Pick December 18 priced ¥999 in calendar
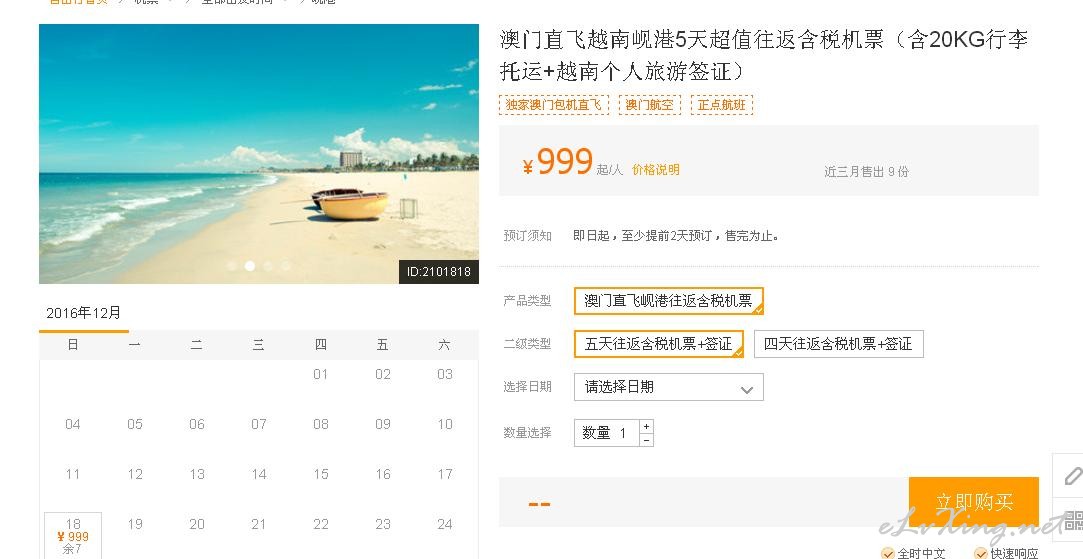This screenshot has height=559, width=1083. (73, 536)
